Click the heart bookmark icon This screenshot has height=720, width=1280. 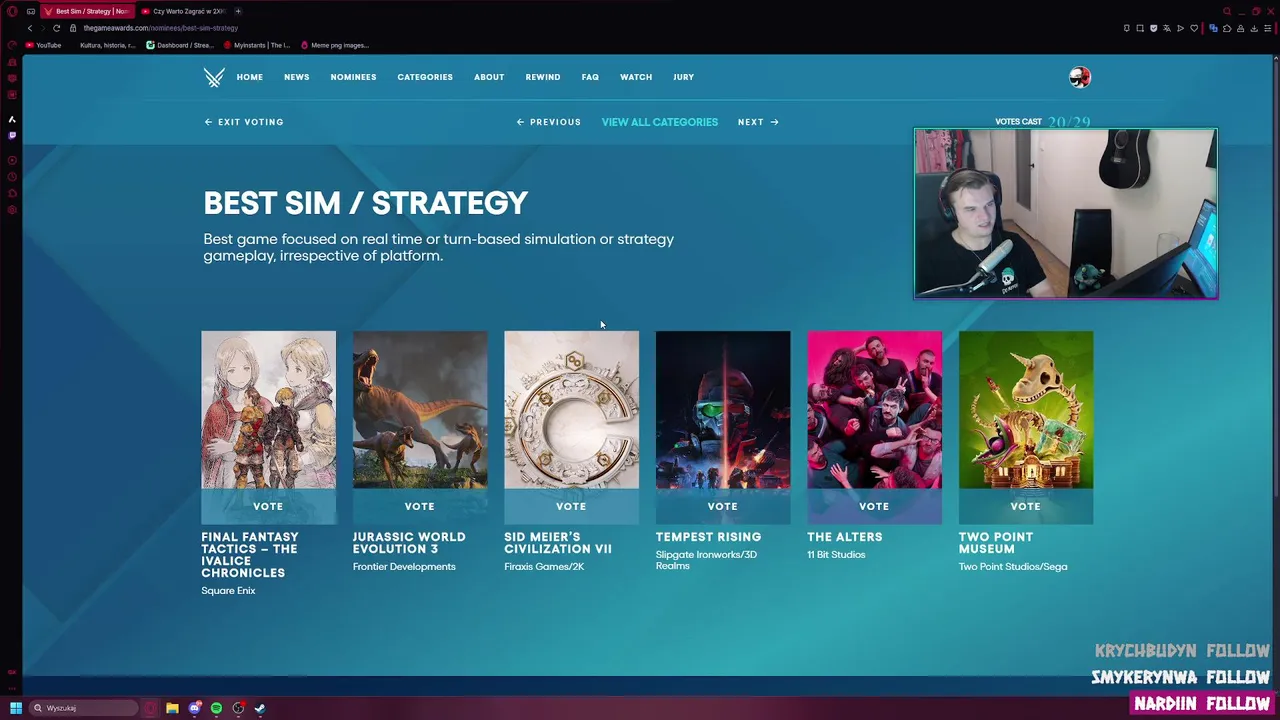click(x=1194, y=28)
